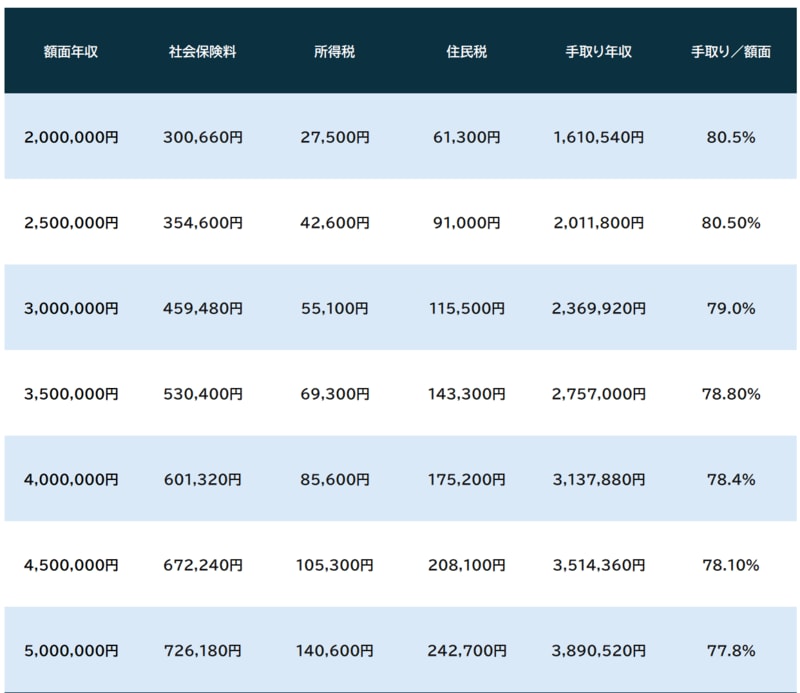Click the 77.8% ratio cell
Image resolution: width=800 pixels, height=693 pixels.
pyautogui.click(x=731, y=650)
